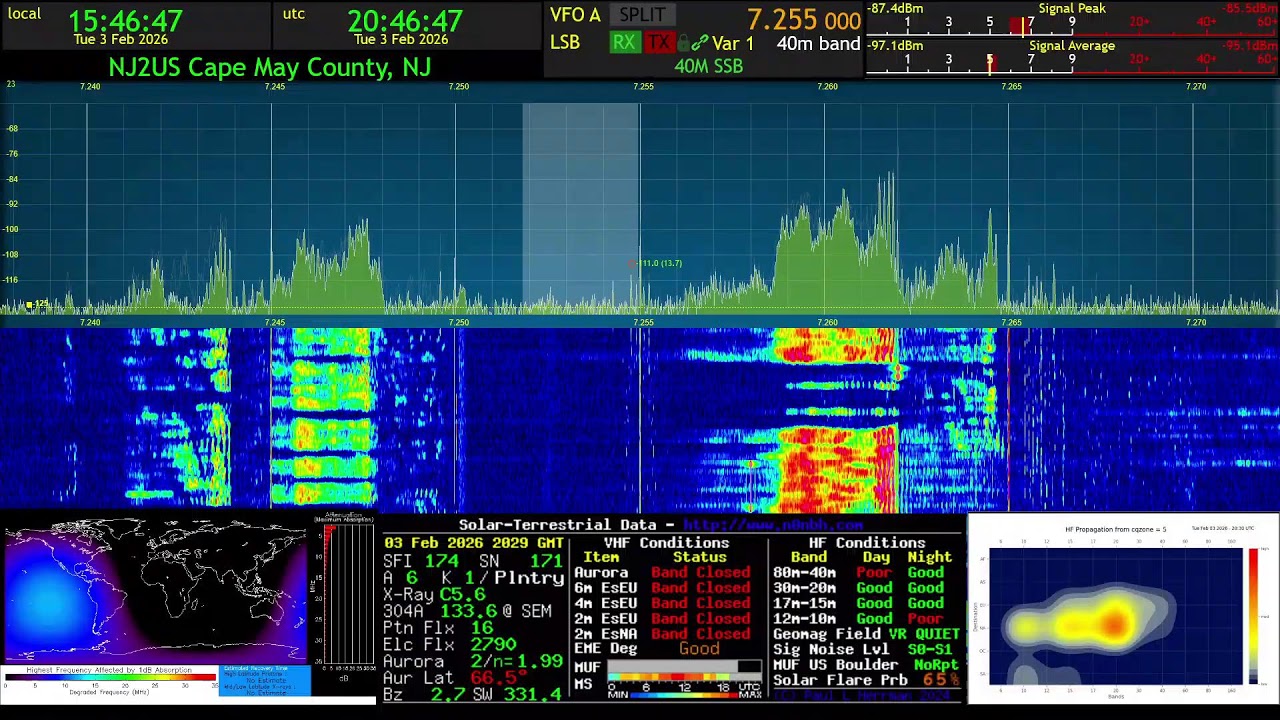Click the local time 15:46:47
This screenshot has height=720, width=1280.
tap(125, 21)
